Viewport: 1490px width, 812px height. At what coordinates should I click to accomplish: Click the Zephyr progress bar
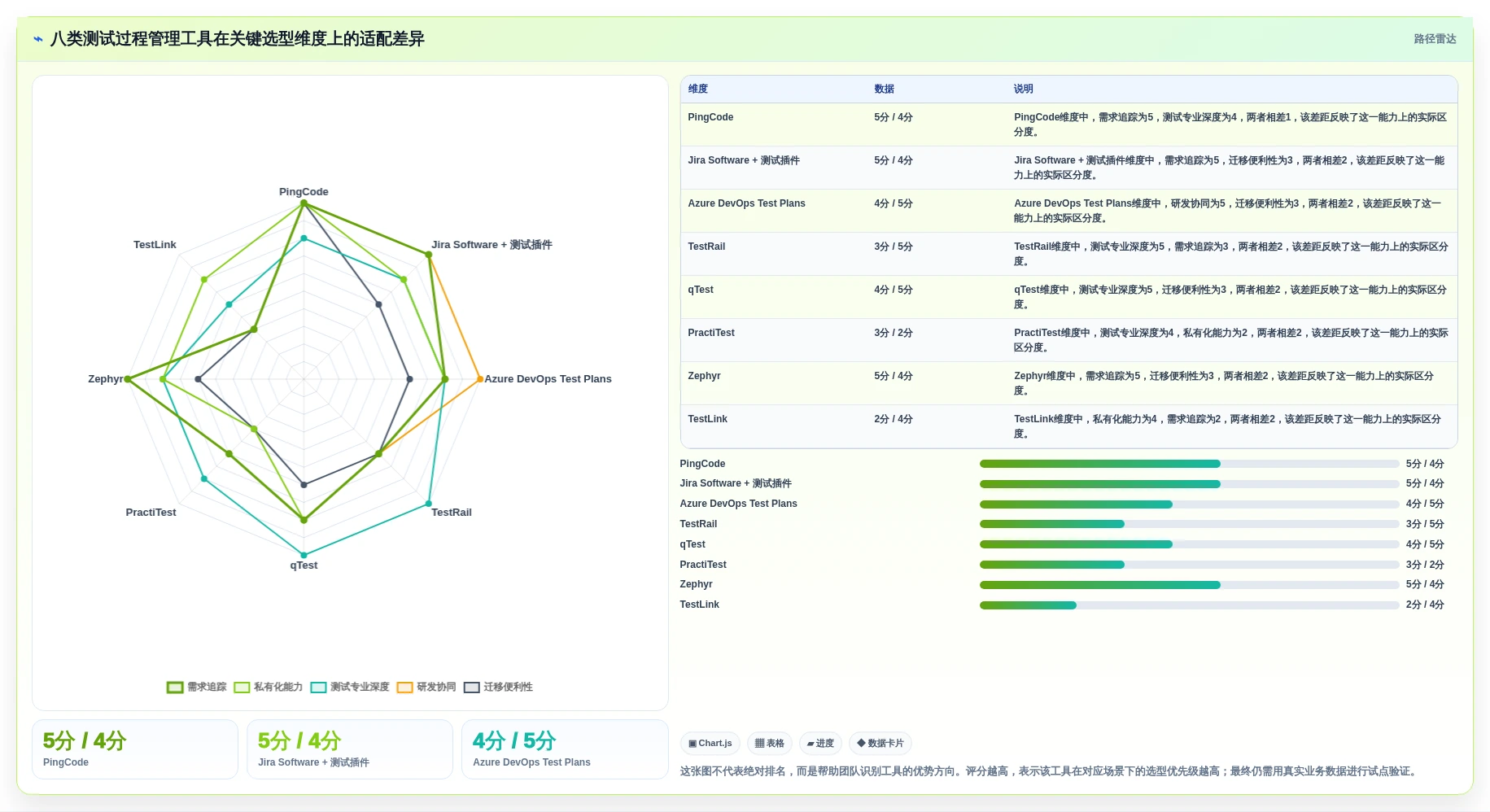[1189, 585]
